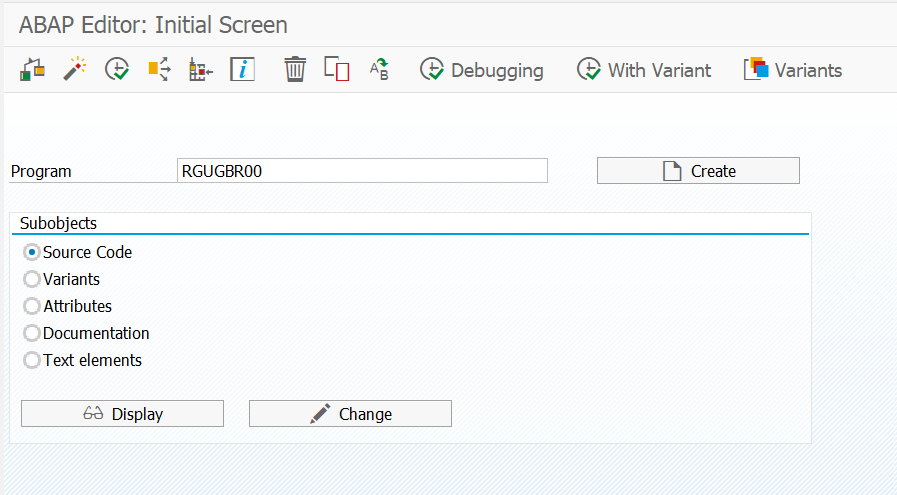Click the Activate magic wand icon
This screenshot has height=495, width=897.
pyautogui.click(x=74, y=69)
